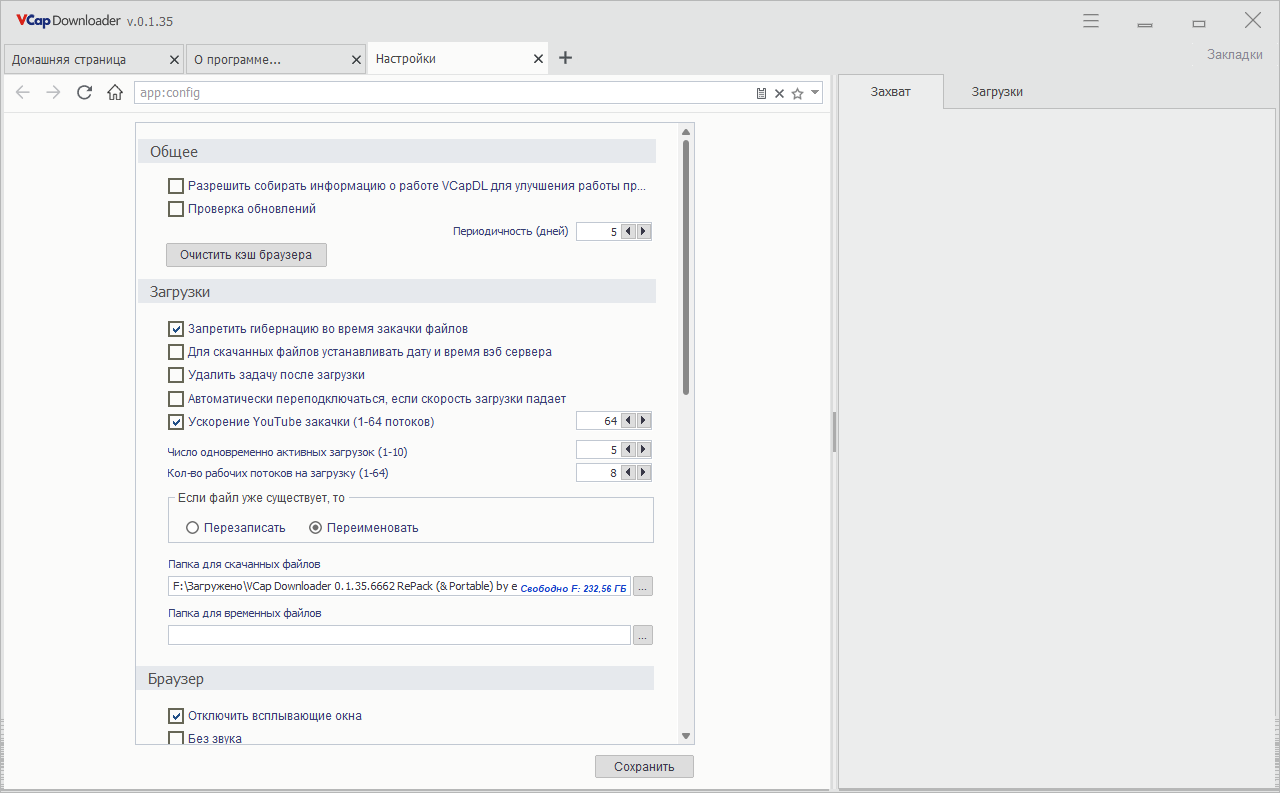Toggle Отключить всплывающие окна checkbox
This screenshot has height=793, width=1280.
176,716
